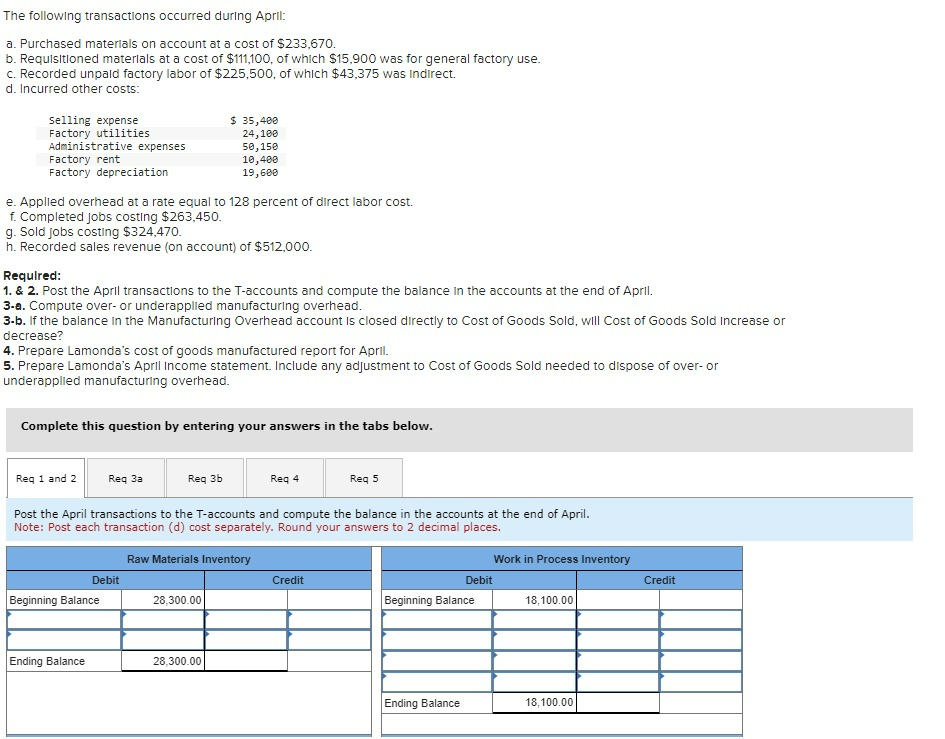The height and width of the screenshot is (739, 945).
Task: Click the Work in Process Beginning Balance value 18,100.00
Action: coord(535,601)
